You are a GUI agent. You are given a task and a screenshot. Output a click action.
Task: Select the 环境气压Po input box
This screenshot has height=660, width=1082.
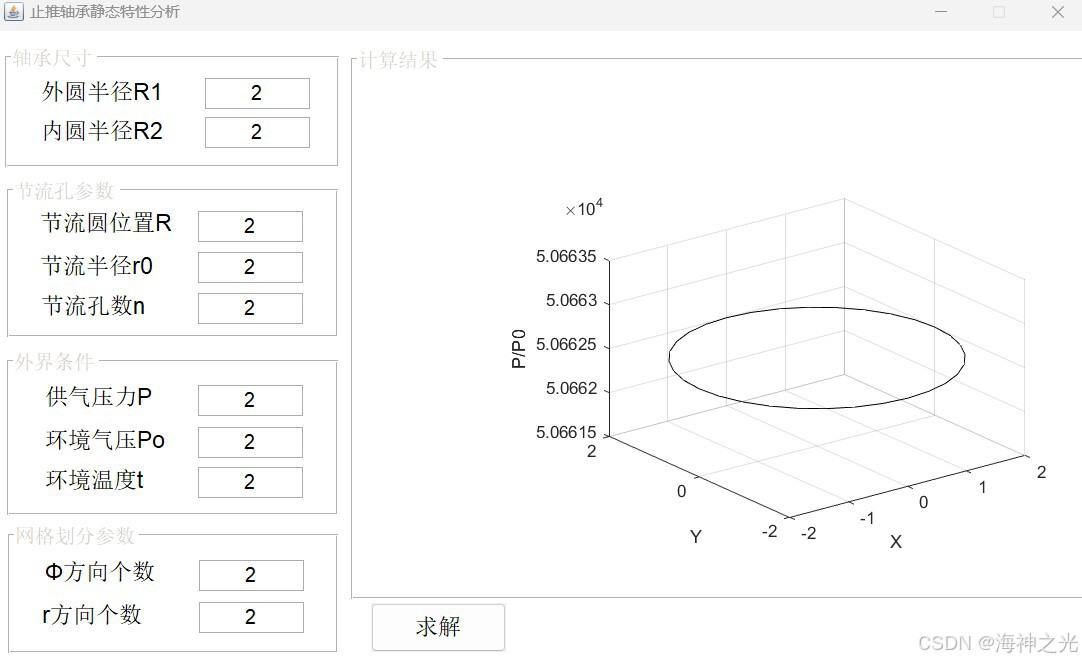[250, 441]
